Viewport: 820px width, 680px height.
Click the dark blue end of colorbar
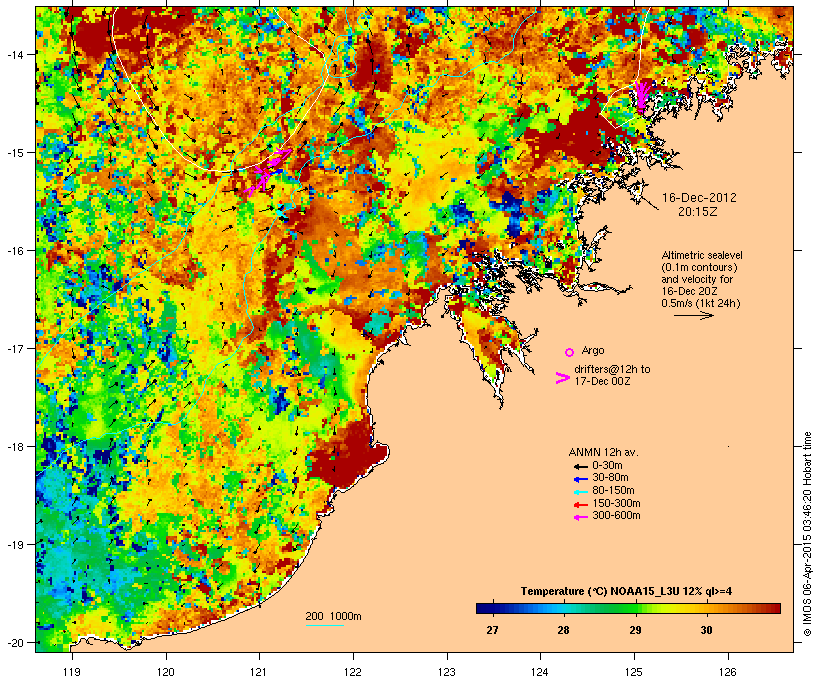click(x=485, y=608)
